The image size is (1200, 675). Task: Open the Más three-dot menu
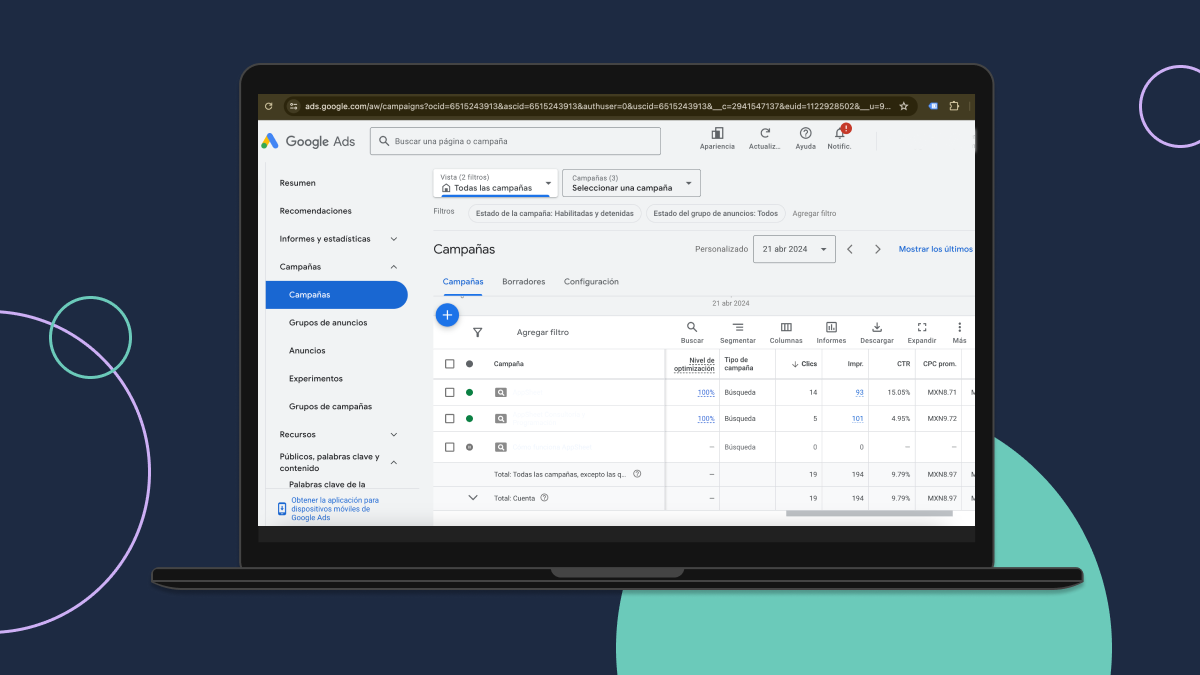959,332
